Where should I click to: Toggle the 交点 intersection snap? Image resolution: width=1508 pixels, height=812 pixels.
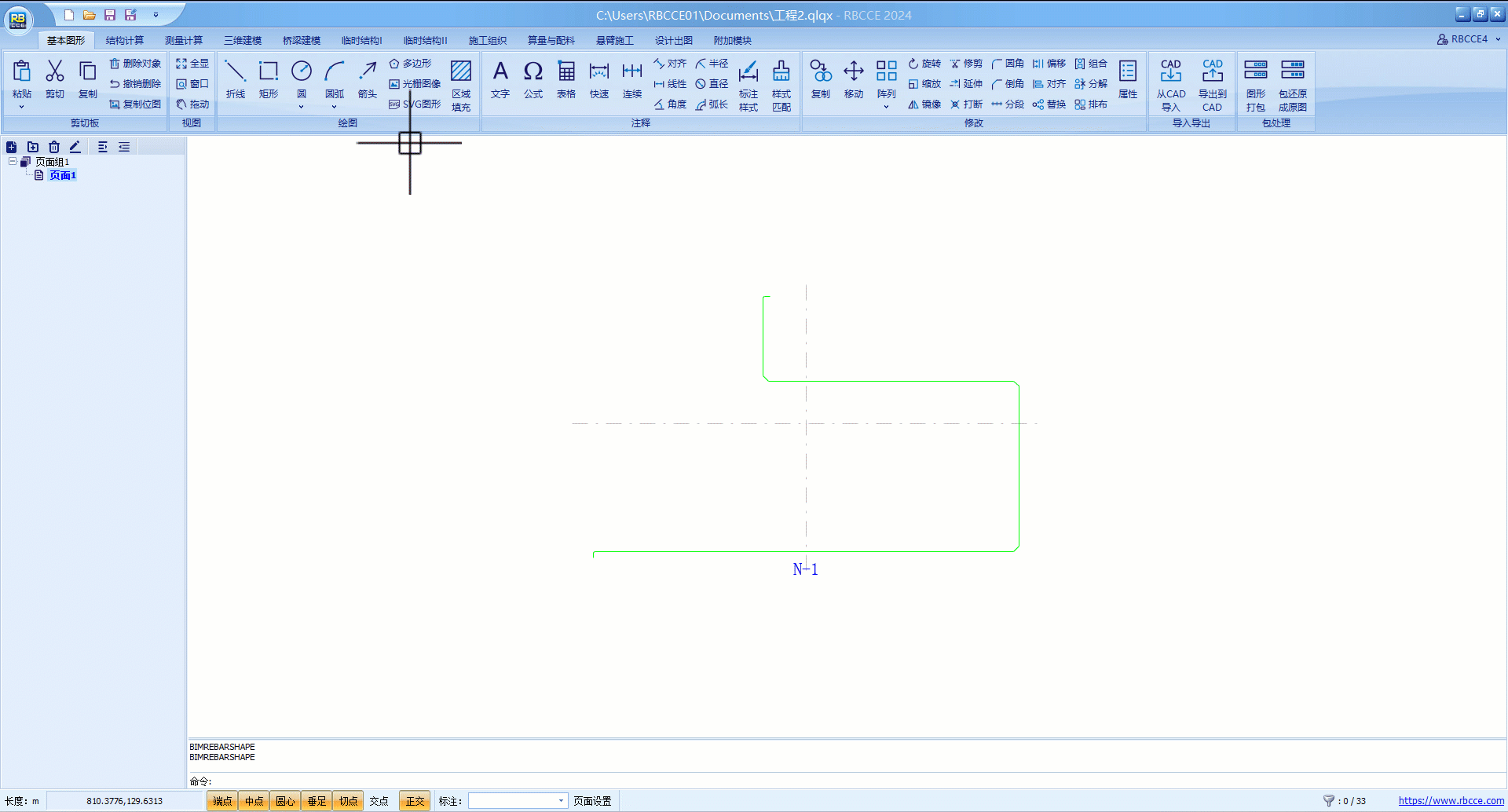coord(379,801)
